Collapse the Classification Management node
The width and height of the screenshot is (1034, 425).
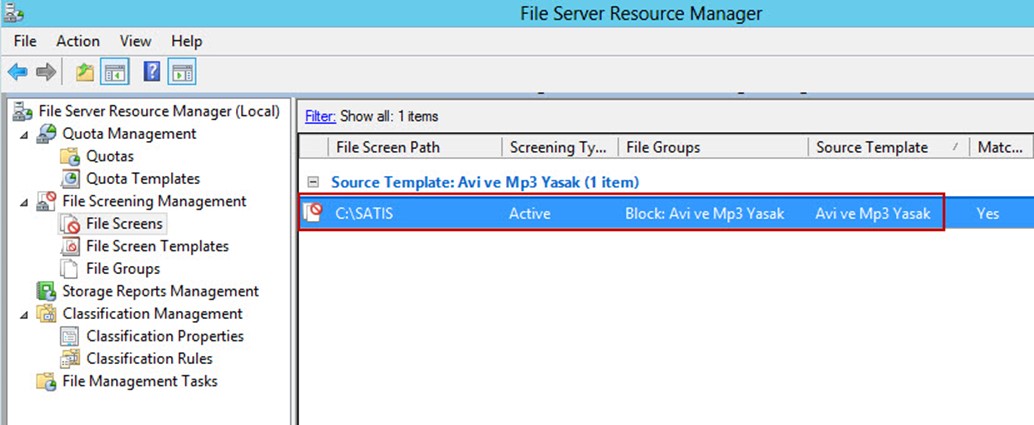point(24,315)
